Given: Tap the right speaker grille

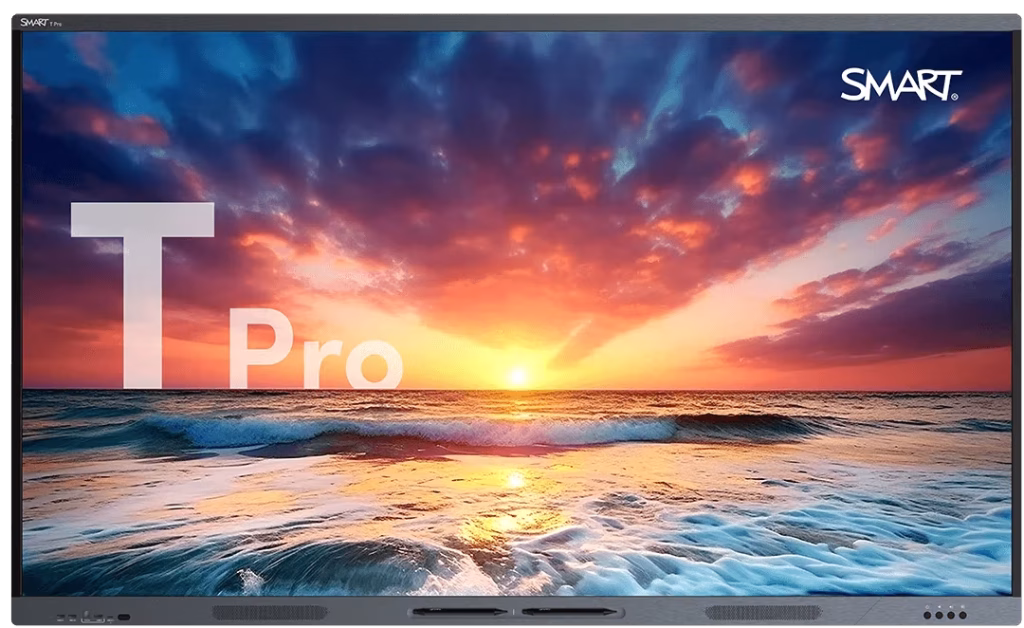Looking at the screenshot, I should (x=763, y=612).
